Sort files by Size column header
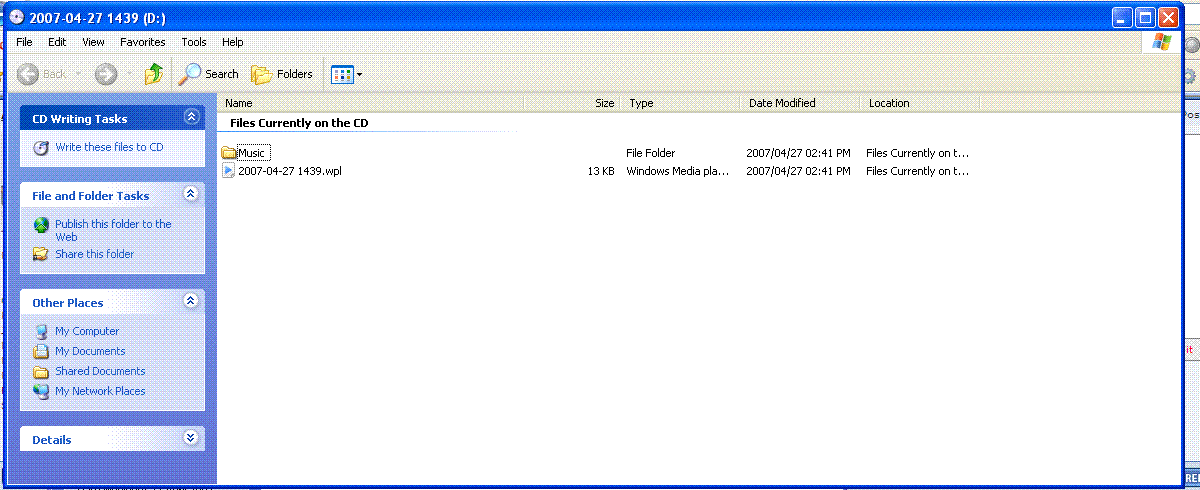The image size is (1200, 490). pos(604,103)
